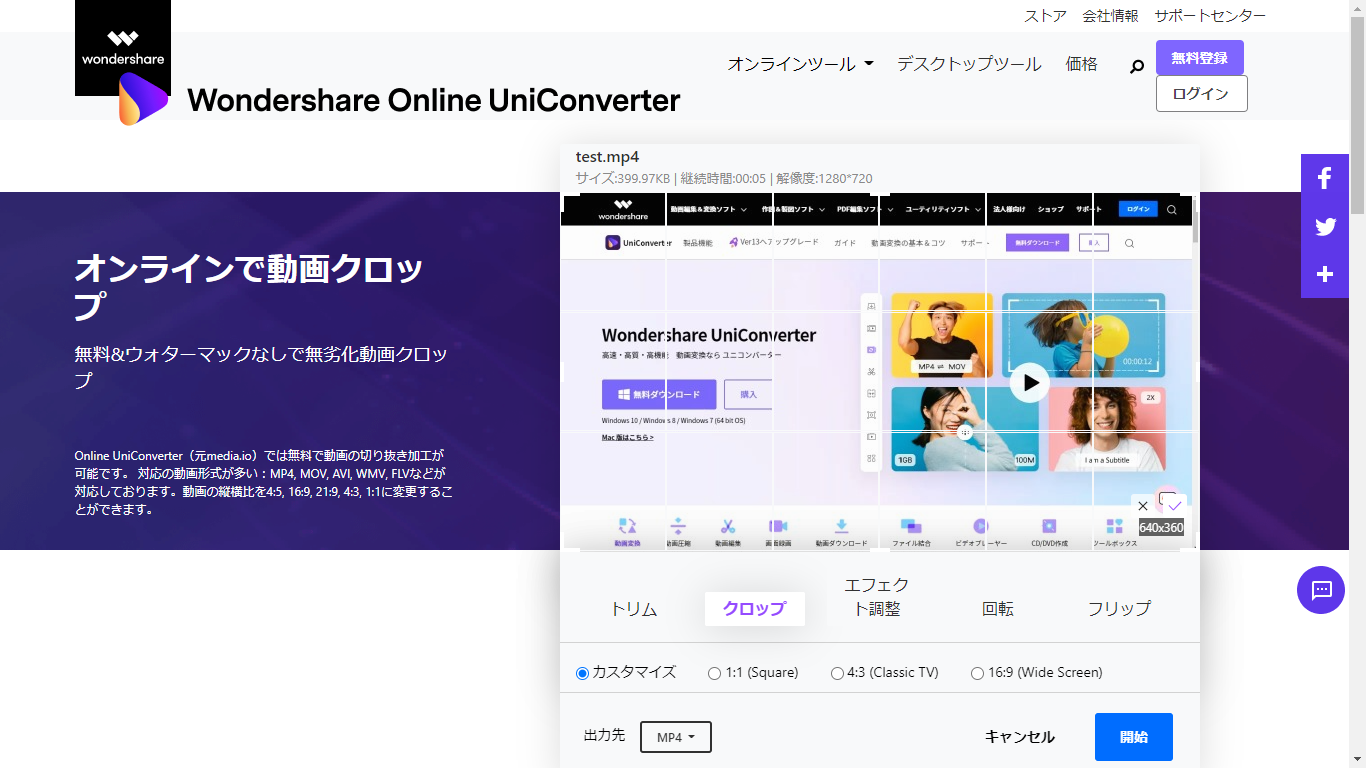Click the 出力先 label
Viewport: 1366px width, 768px height.
coord(604,735)
